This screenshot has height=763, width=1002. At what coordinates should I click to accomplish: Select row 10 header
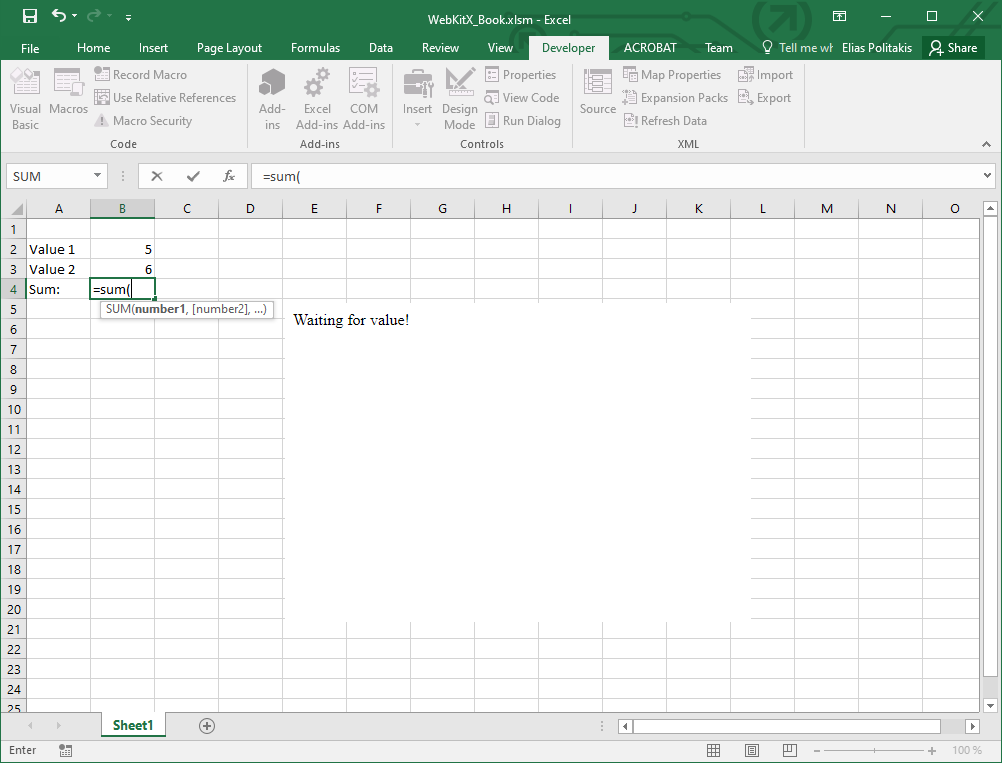tap(13, 410)
